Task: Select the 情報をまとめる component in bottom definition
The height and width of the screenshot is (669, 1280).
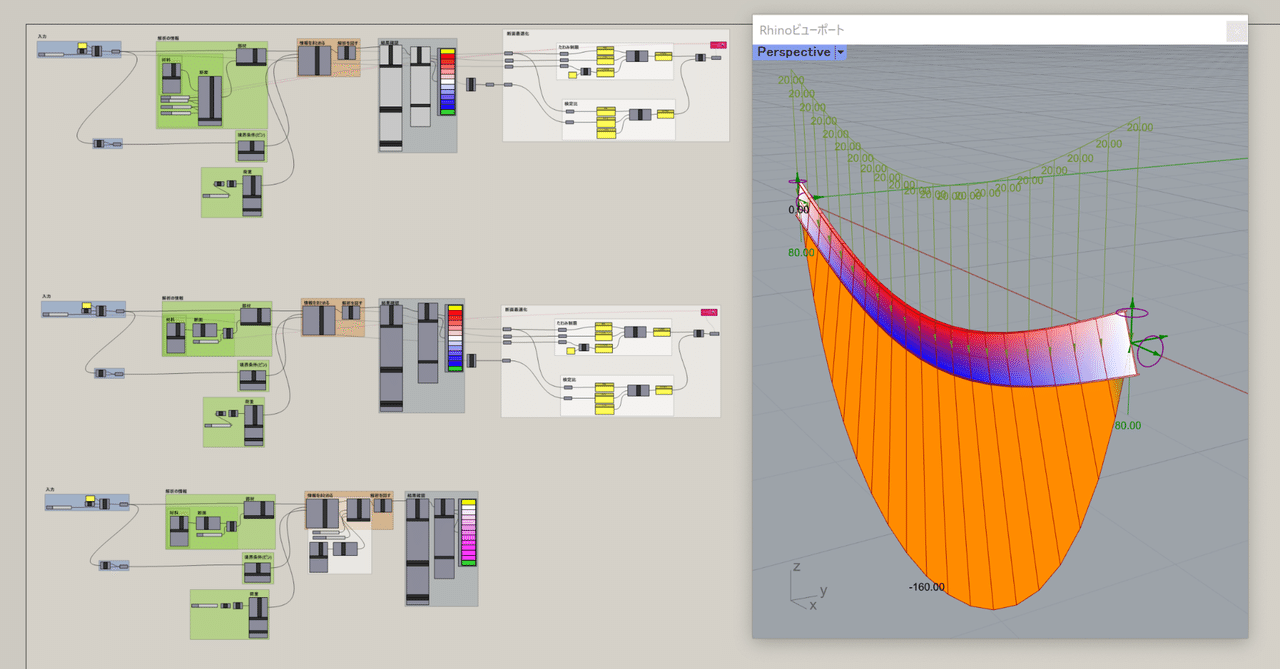Action: pos(322,513)
